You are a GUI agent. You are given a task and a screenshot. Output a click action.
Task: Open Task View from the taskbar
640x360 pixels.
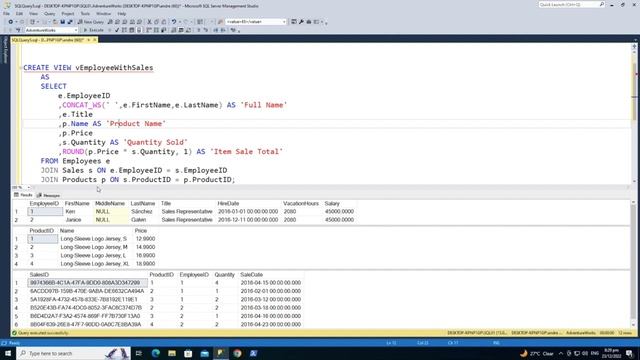[x=139, y=353]
